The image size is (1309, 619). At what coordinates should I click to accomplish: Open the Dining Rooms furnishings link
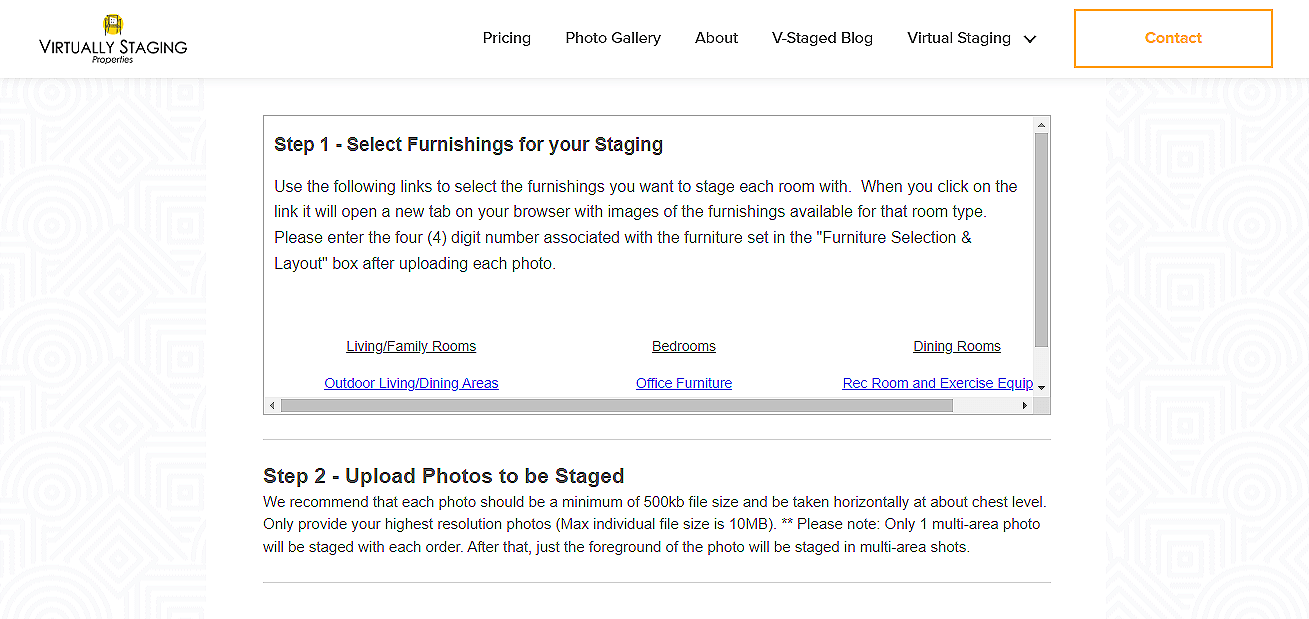956,346
